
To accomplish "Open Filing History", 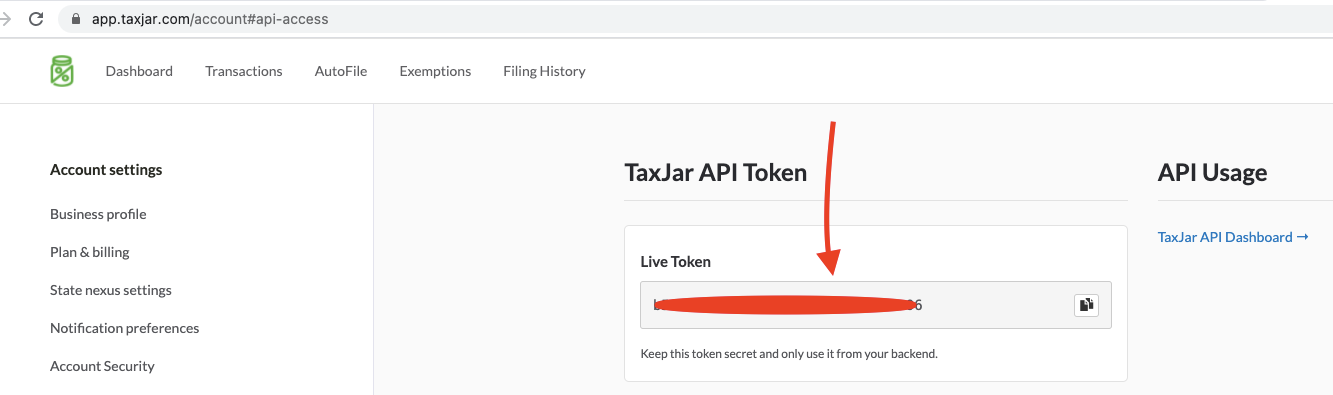I will (x=544, y=71).
